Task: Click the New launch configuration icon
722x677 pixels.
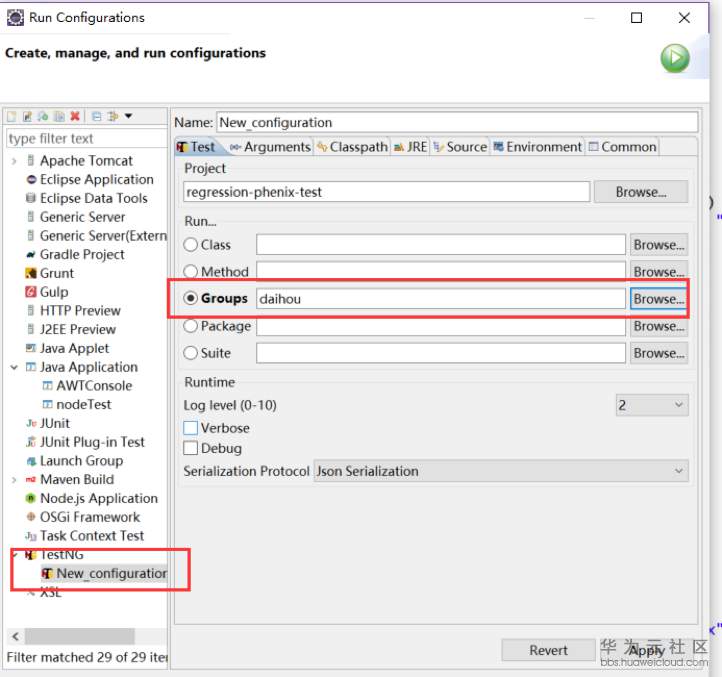Action: tap(12, 116)
